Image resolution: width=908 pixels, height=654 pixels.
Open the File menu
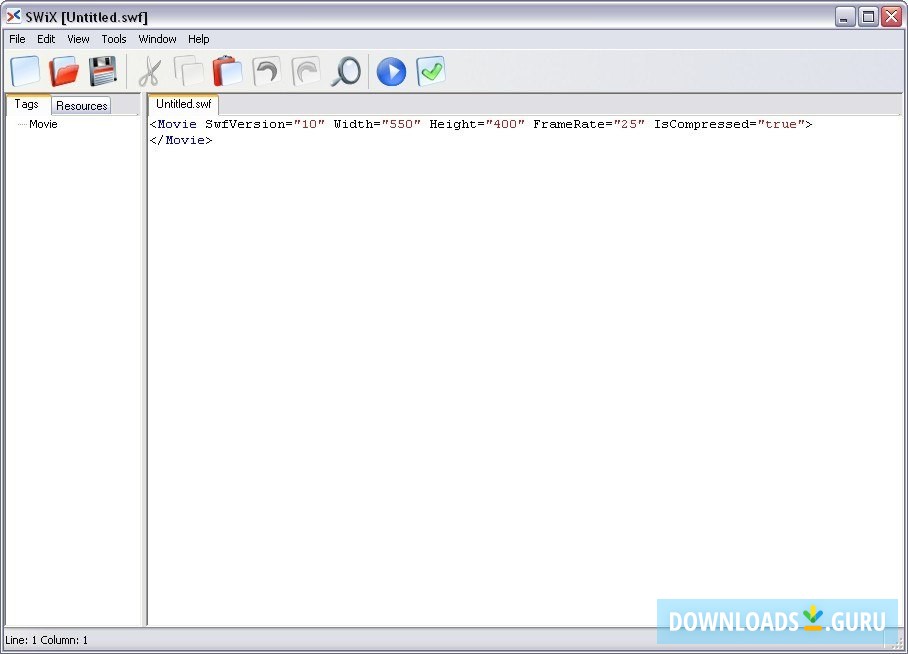(17, 39)
